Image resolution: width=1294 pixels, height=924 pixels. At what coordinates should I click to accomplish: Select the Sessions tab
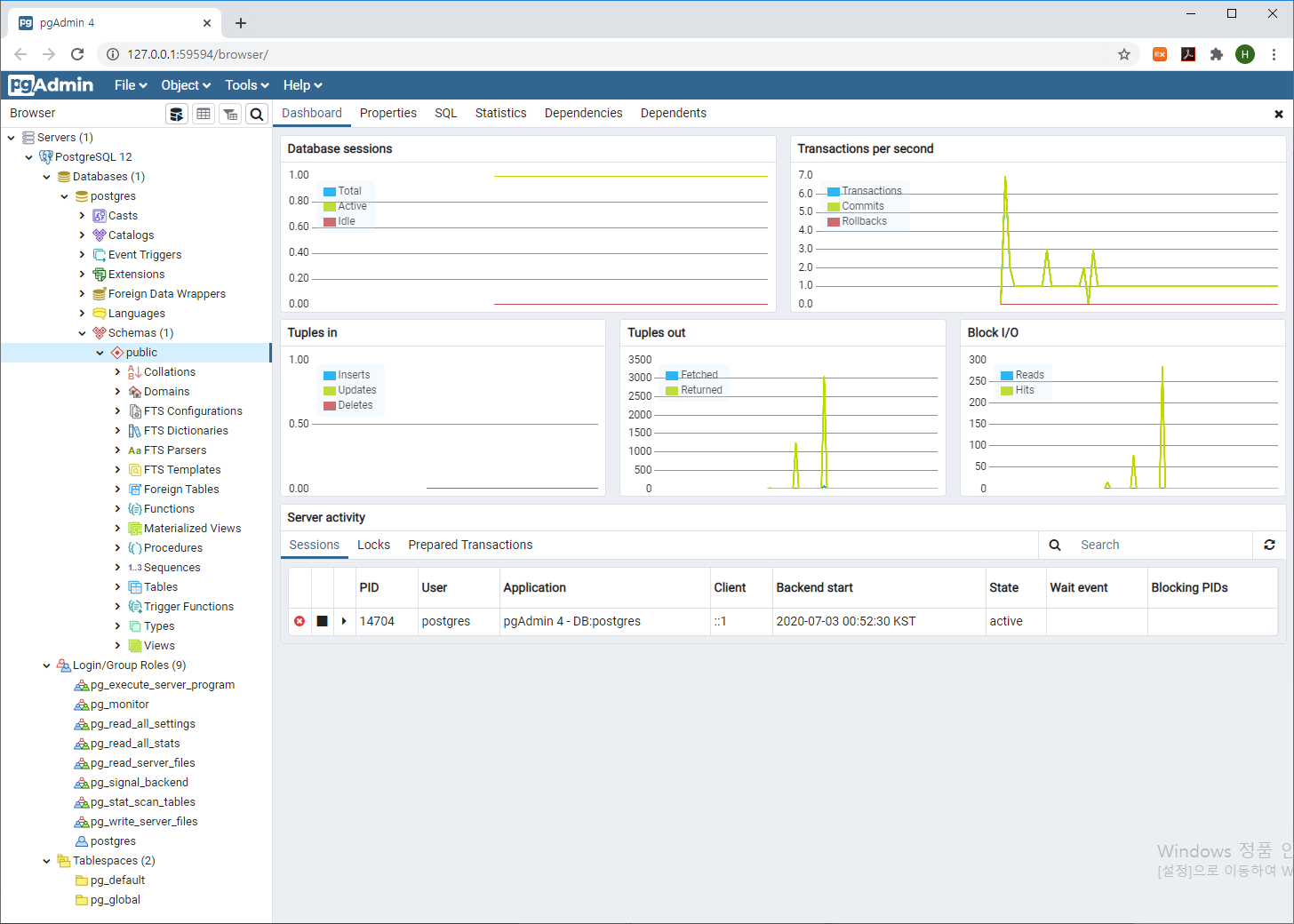point(314,545)
